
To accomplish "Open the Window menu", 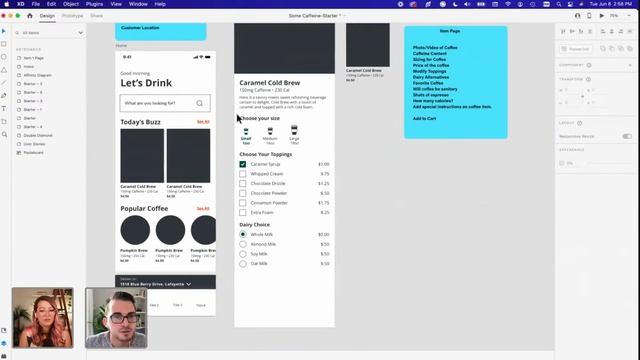I will click(x=138, y=4).
